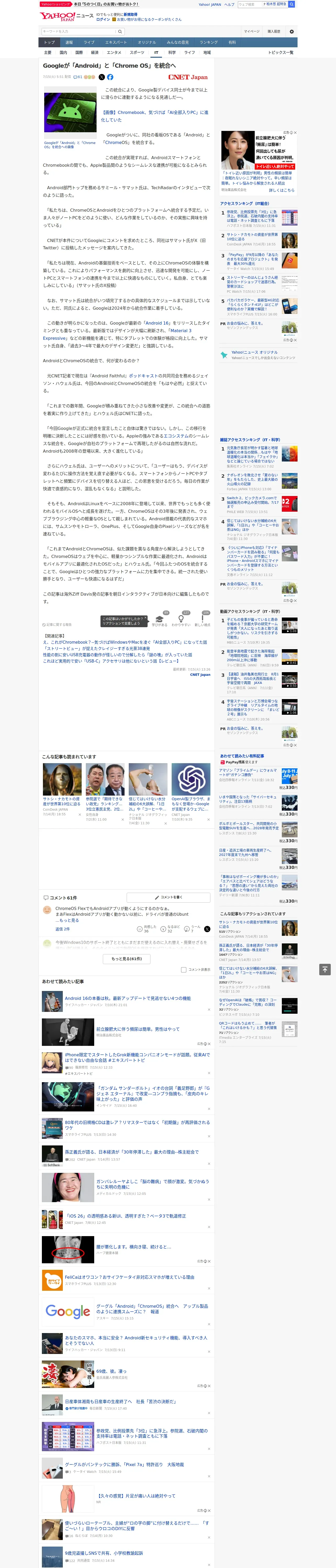Share article on X icon under headline
Image resolution: width=336 pixels, height=1568 pixels.
pos(102,77)
